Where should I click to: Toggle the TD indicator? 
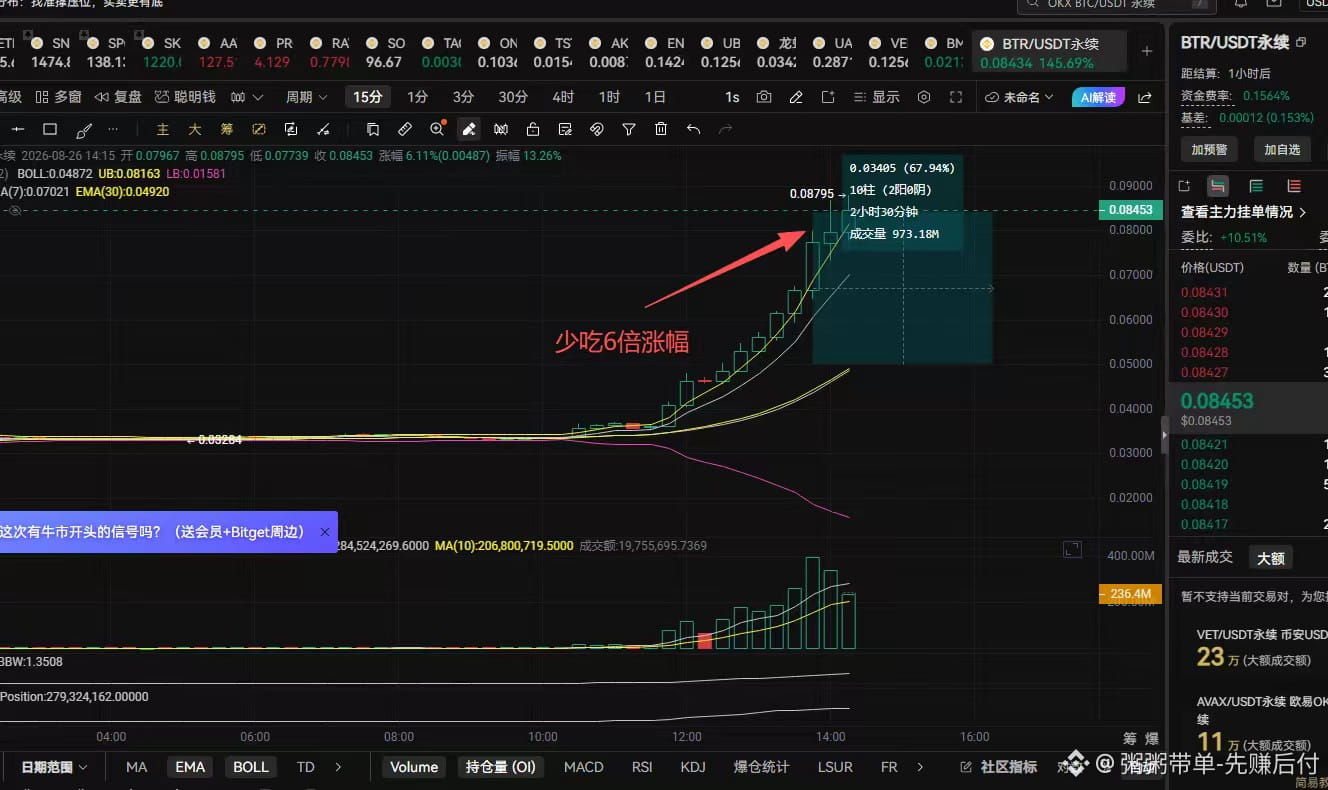click(x=306, y=767)
